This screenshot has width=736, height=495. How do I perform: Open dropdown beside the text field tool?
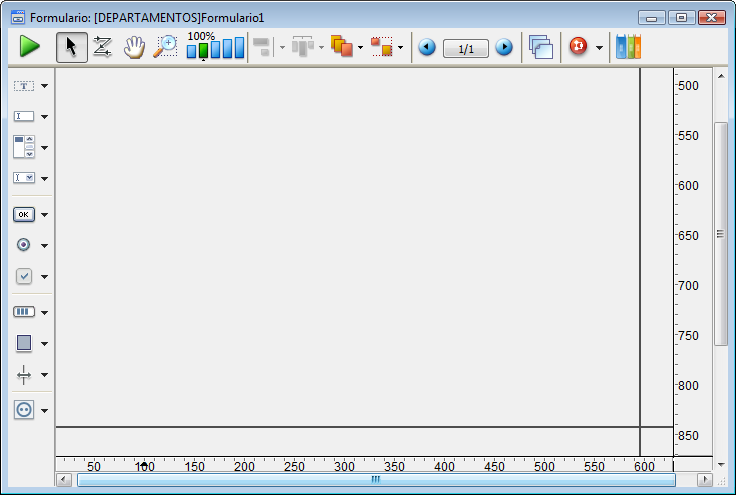point(44,117)
